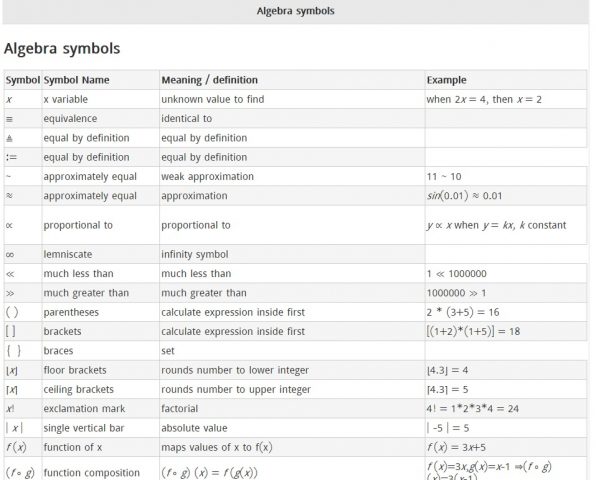Click the '≡' symbol cell
596x480 pixels.
[x=10, y=119]
